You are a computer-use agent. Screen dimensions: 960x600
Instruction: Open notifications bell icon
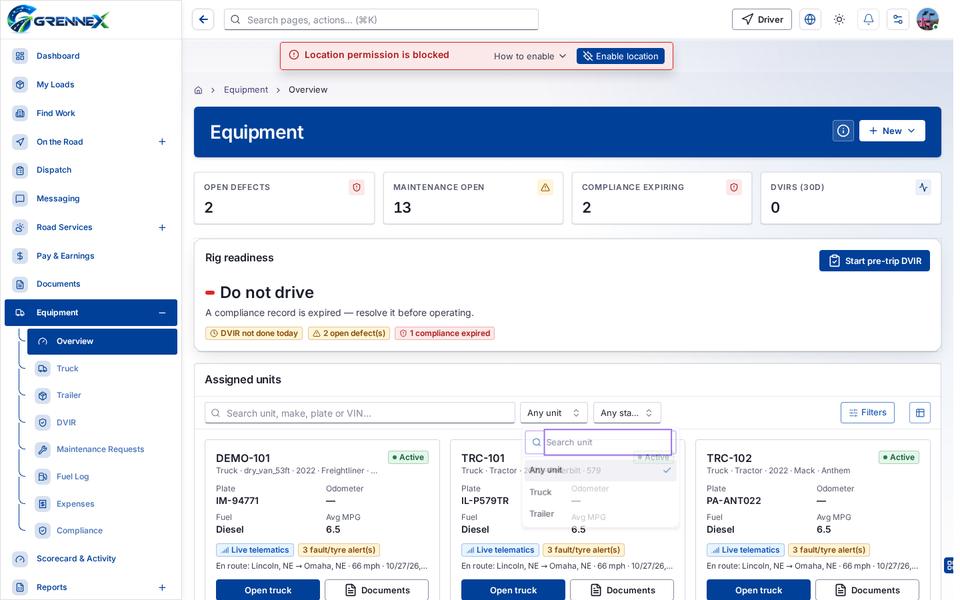(x=868, y=20)
